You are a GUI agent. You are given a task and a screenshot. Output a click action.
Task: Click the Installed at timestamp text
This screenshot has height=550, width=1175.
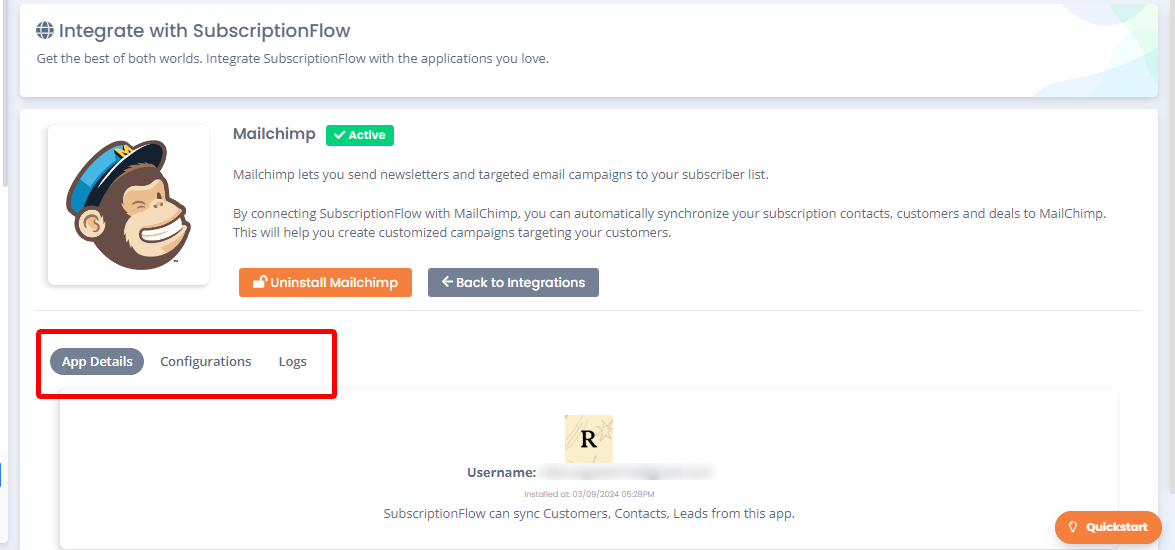pyautogui.click(x=589, y=494)
